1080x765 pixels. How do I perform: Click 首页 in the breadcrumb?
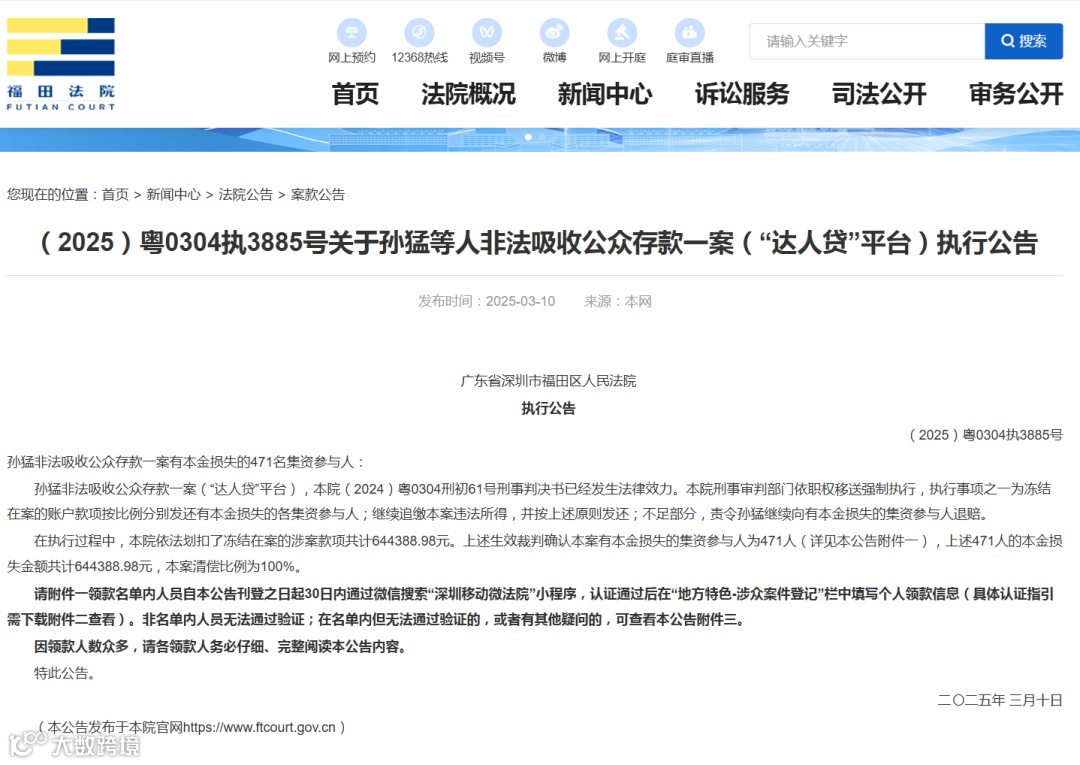115,195
